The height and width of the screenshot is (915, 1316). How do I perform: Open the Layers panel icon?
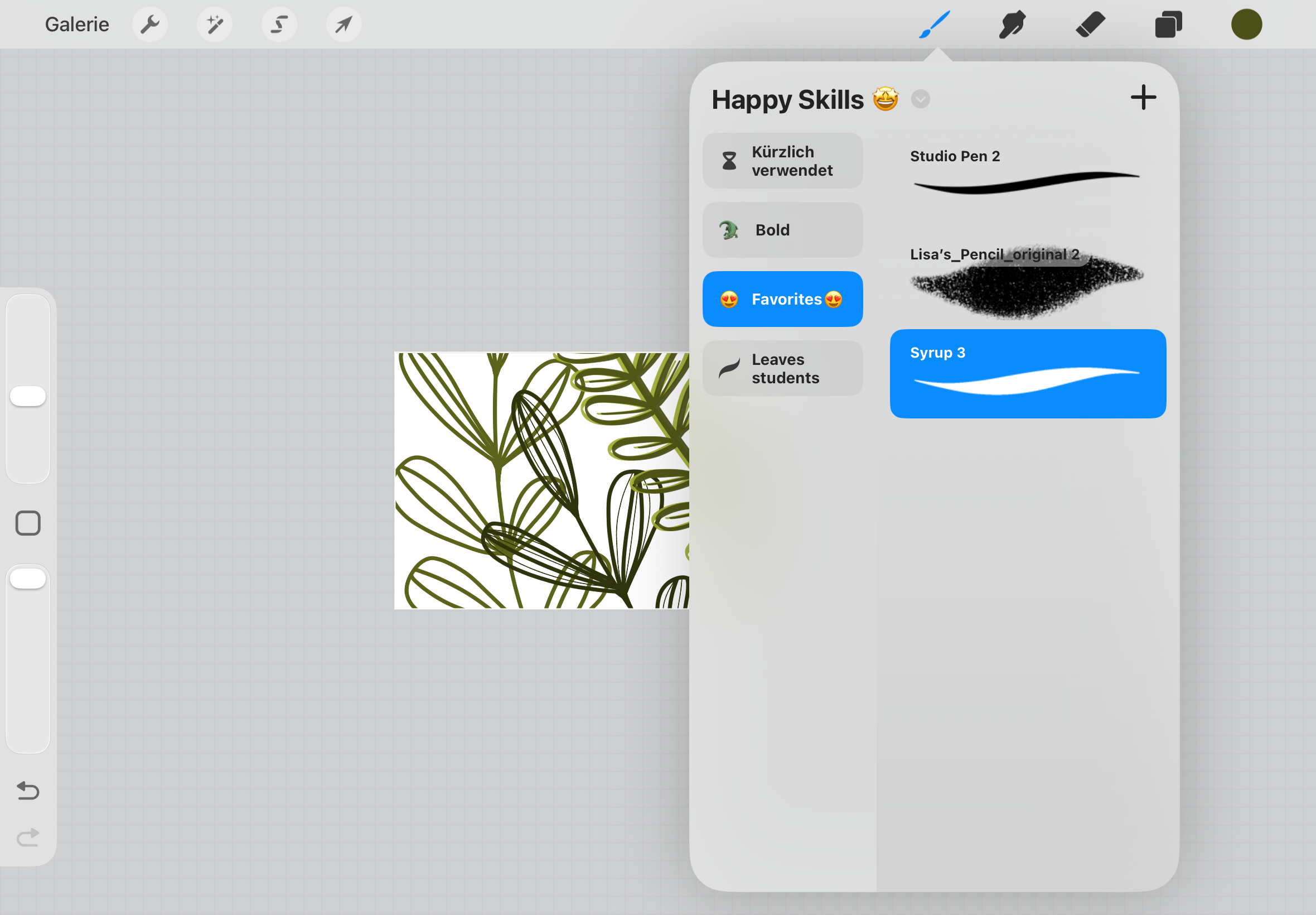point(1168,25)
